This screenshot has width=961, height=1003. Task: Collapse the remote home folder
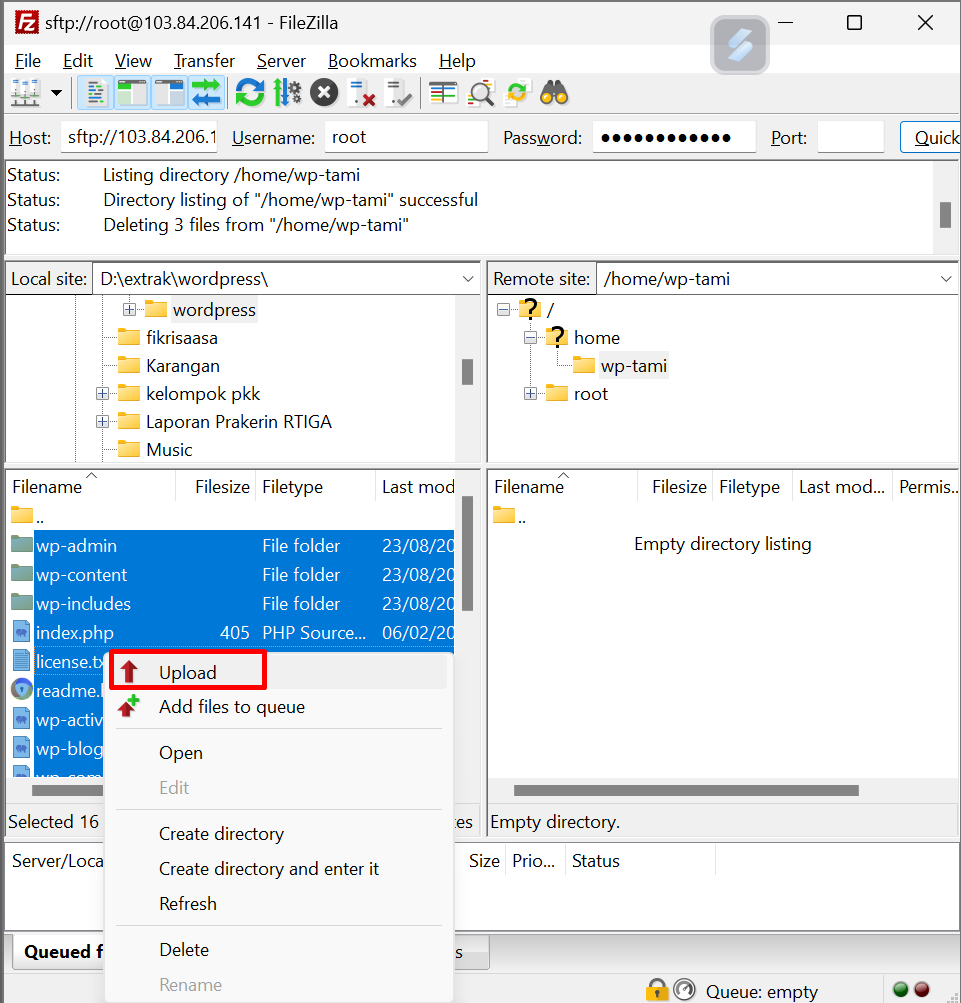coord(530,337)
